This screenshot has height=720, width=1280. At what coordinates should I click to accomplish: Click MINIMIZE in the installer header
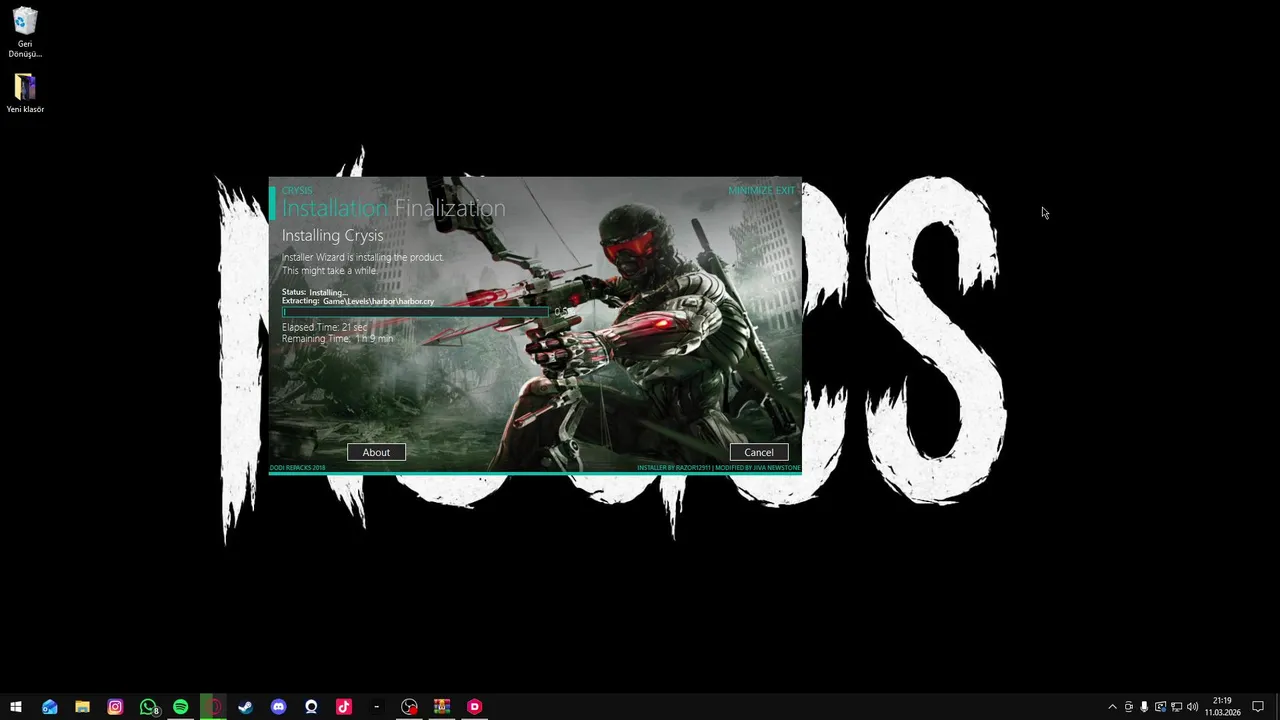pos(750,190)
